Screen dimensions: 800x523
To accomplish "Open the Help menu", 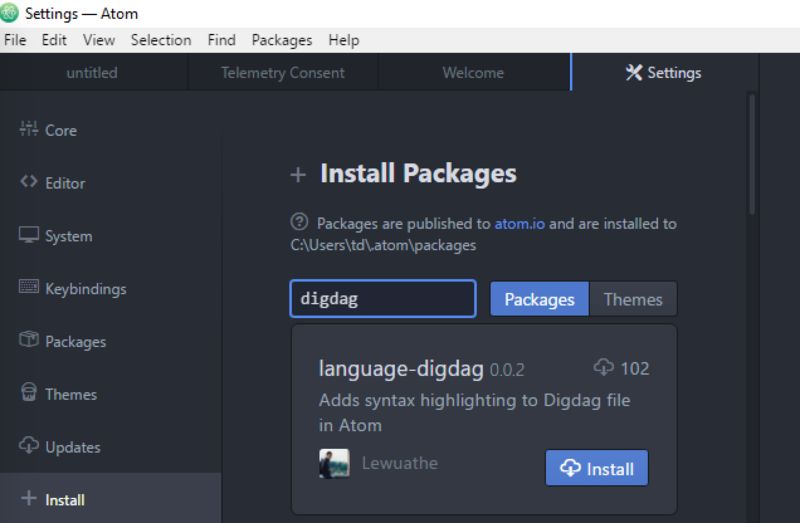I will pos(344,40).
